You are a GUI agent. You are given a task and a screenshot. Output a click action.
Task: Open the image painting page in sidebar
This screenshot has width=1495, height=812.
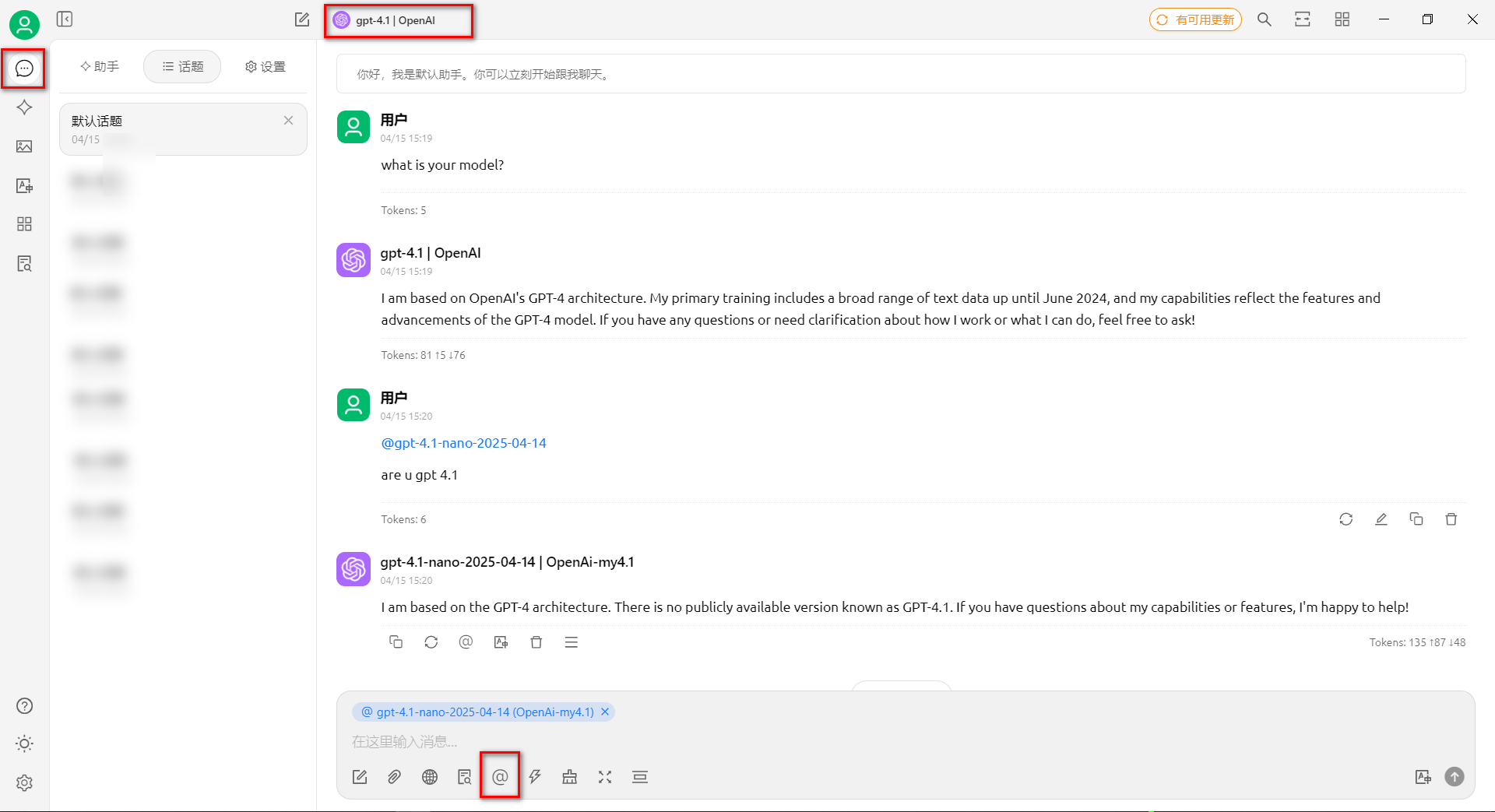point(24,146)
